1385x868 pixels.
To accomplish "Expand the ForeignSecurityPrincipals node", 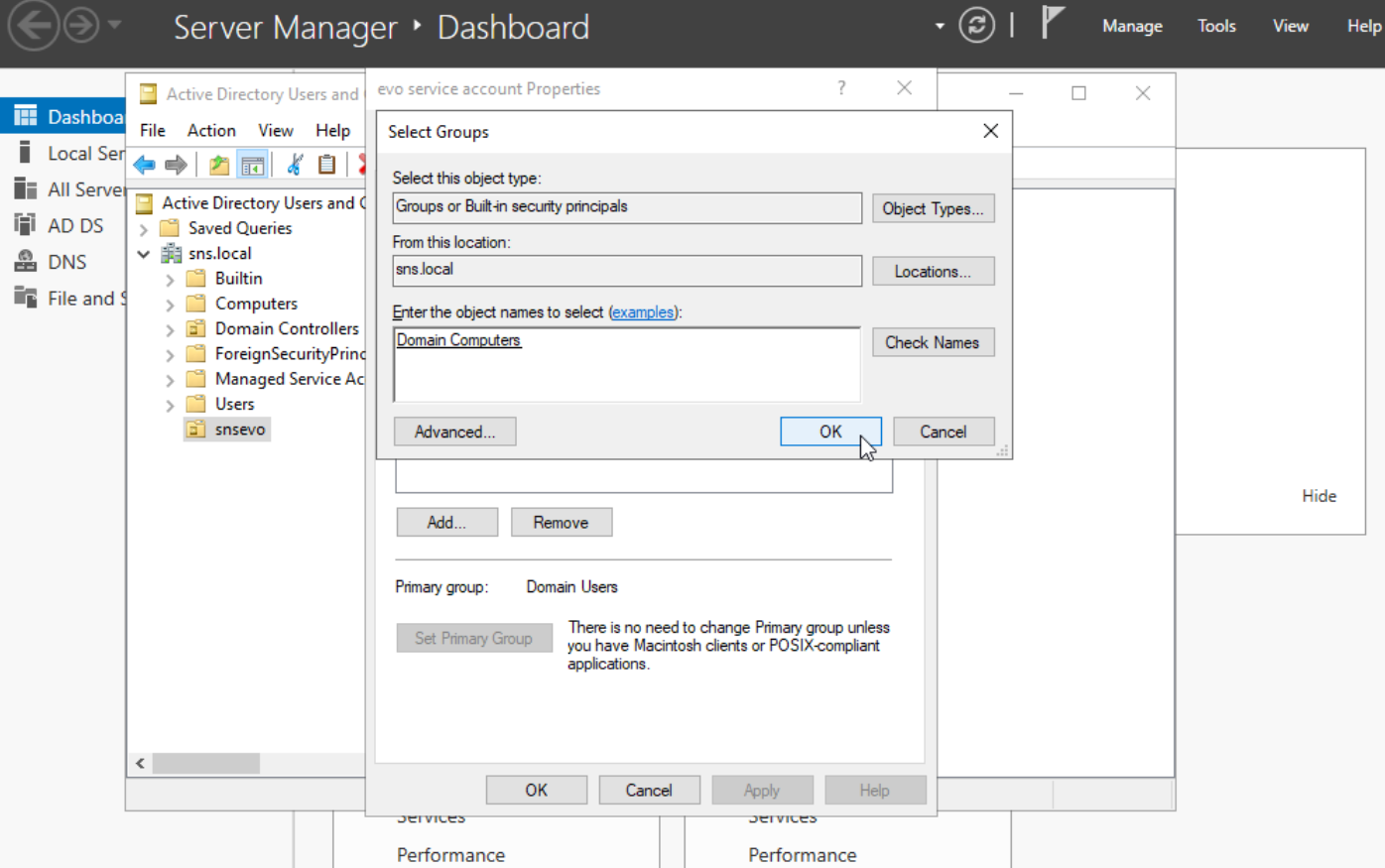I will 170,355.
